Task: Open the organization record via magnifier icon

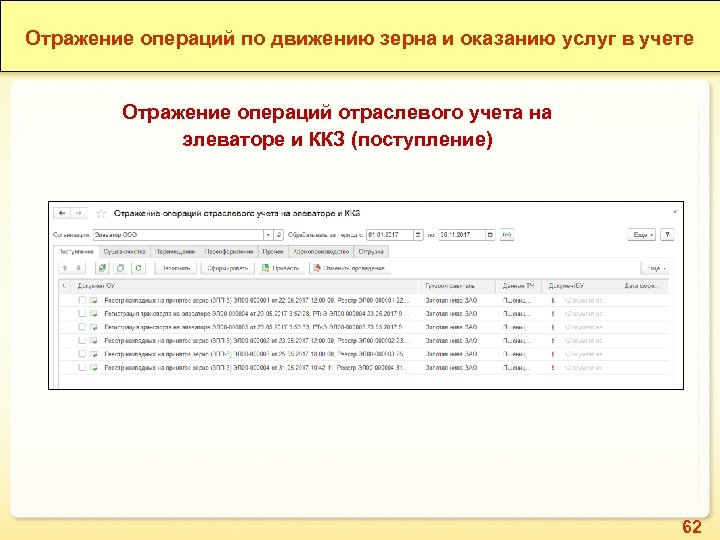Action: click(x=278, y=235)
